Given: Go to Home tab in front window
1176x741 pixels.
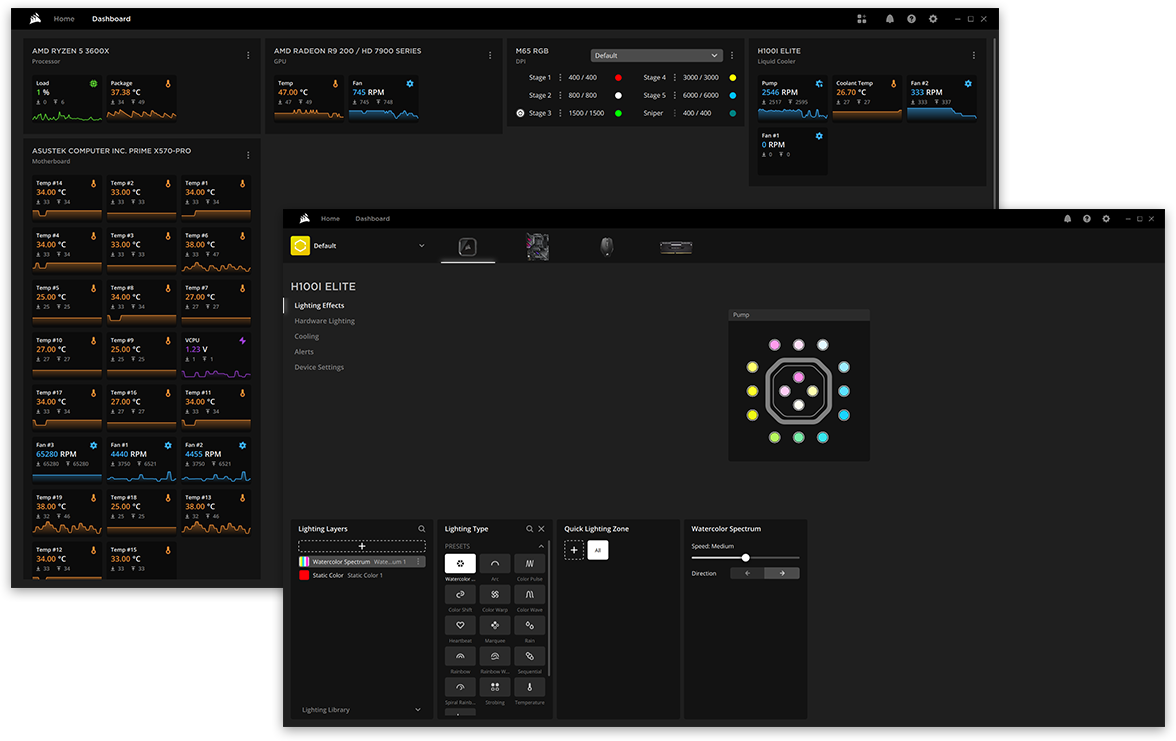Looking at the screenshot, I should pos(330,219).
